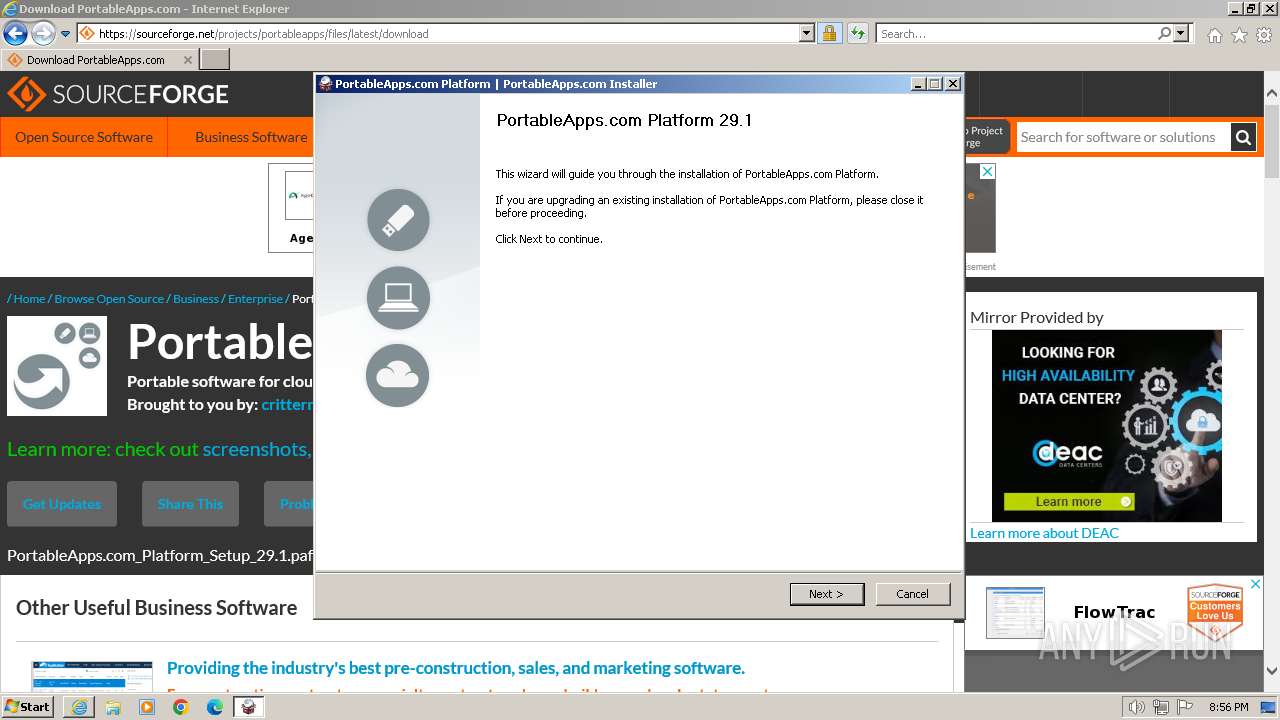
Task: Click SourceForge search for software field
Action: coord(1121,137)
